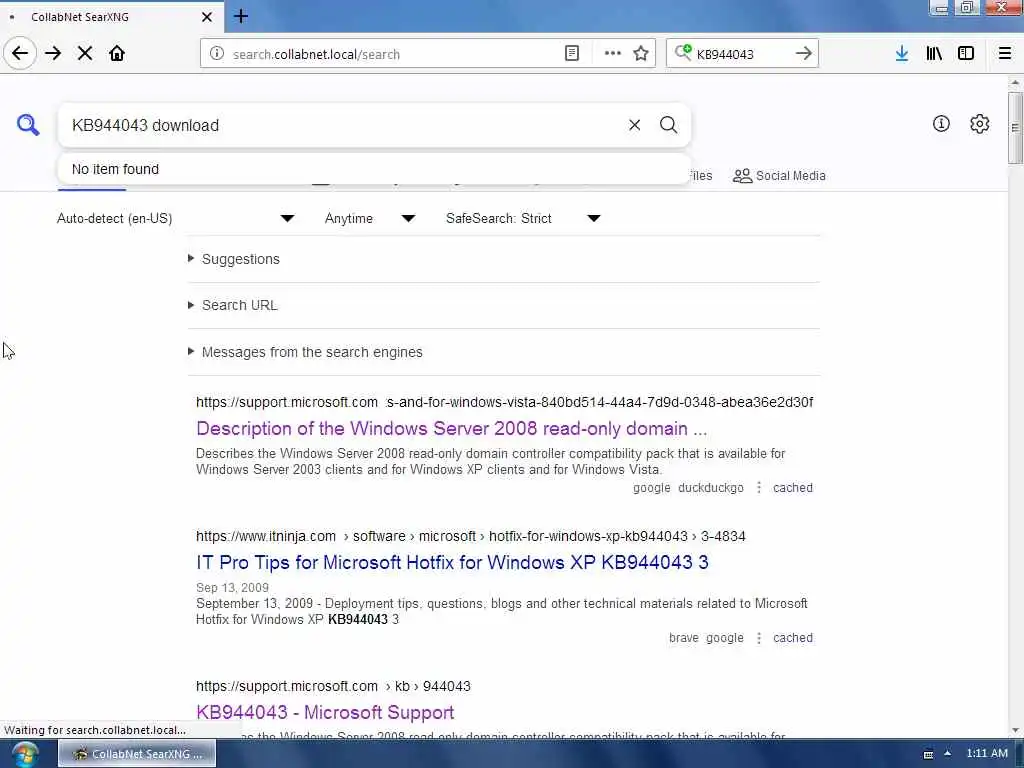This screenshot has height=768, width=1024.
Task: Open cached copy of the itninja result
Action: point(793,638)
